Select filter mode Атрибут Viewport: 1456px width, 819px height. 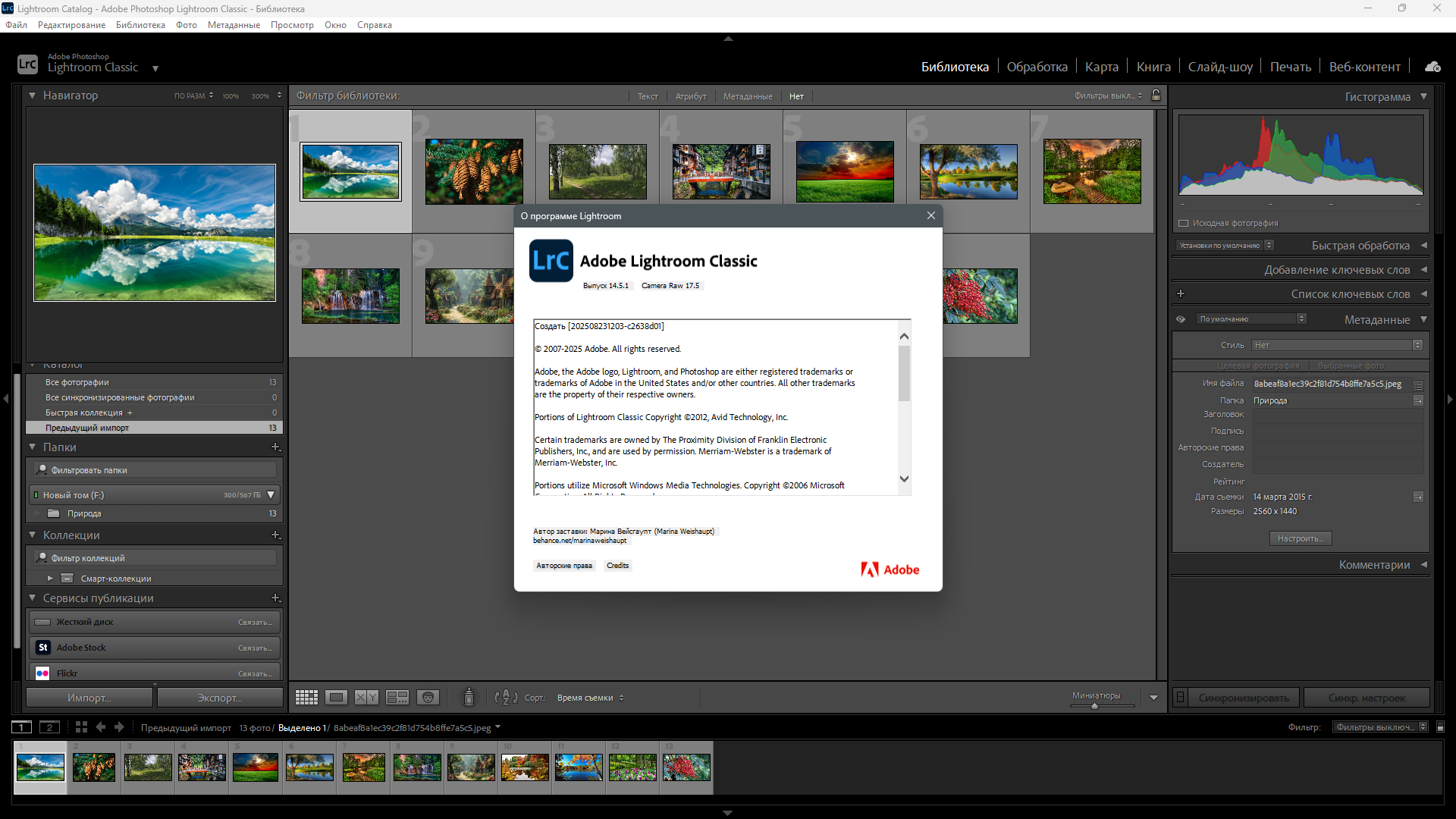(691, 96)
